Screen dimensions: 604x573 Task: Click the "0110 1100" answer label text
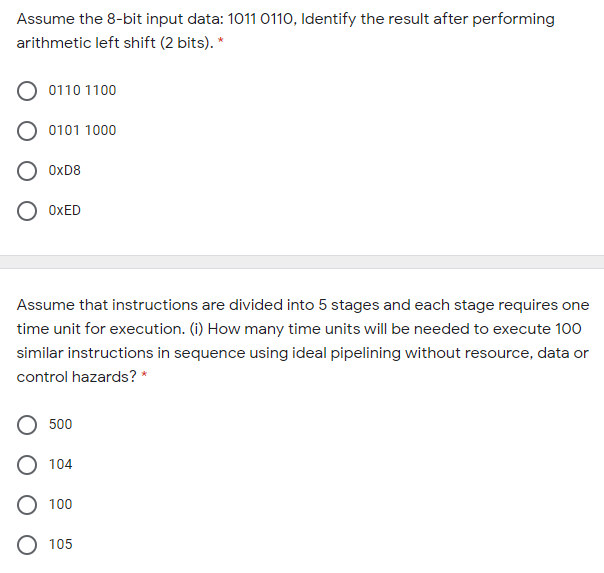[x=82, y=91]
